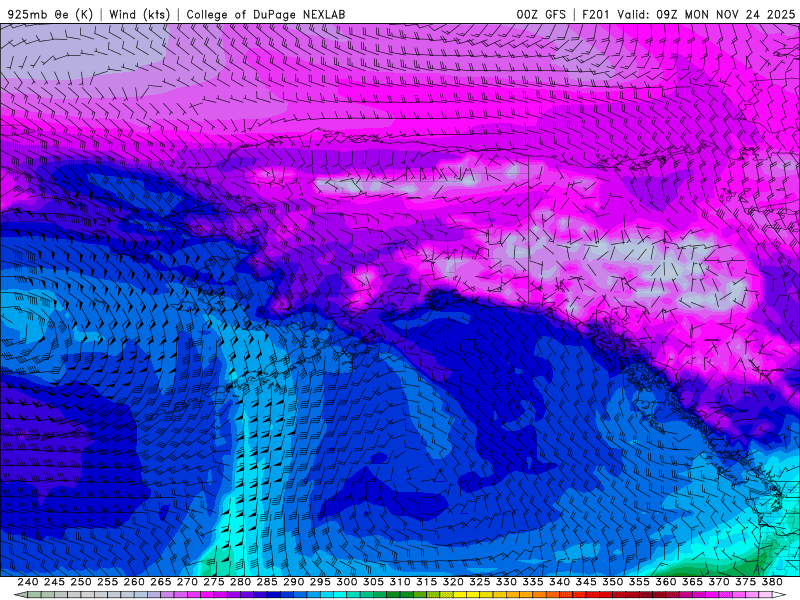Select the 305 value on color scale
Viewport: 800px width, 600px height.
tap(373, 582)
